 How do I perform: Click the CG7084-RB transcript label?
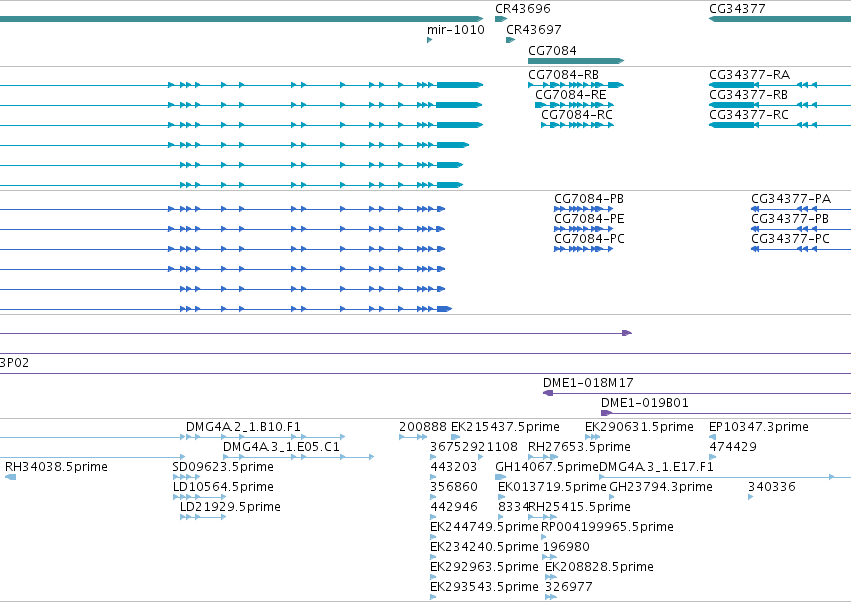[563, 74]
